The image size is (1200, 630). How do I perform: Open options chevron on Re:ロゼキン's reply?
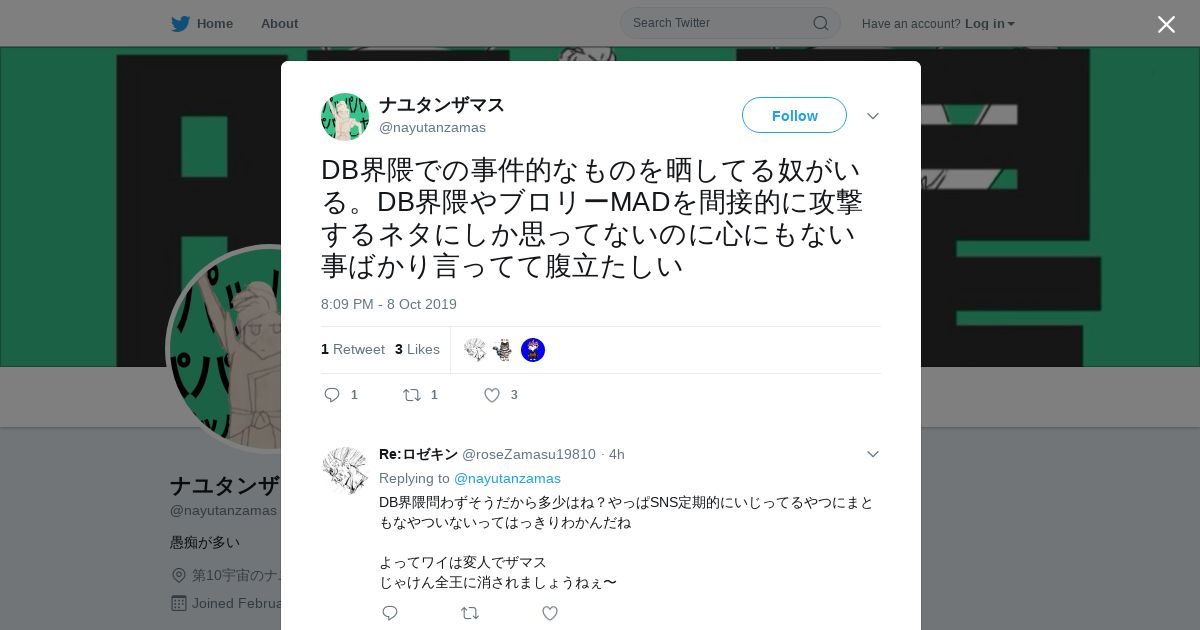873,454
